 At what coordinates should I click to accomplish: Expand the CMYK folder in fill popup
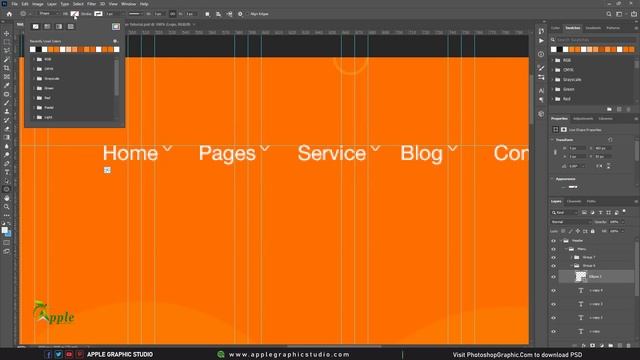pos(34,69)
